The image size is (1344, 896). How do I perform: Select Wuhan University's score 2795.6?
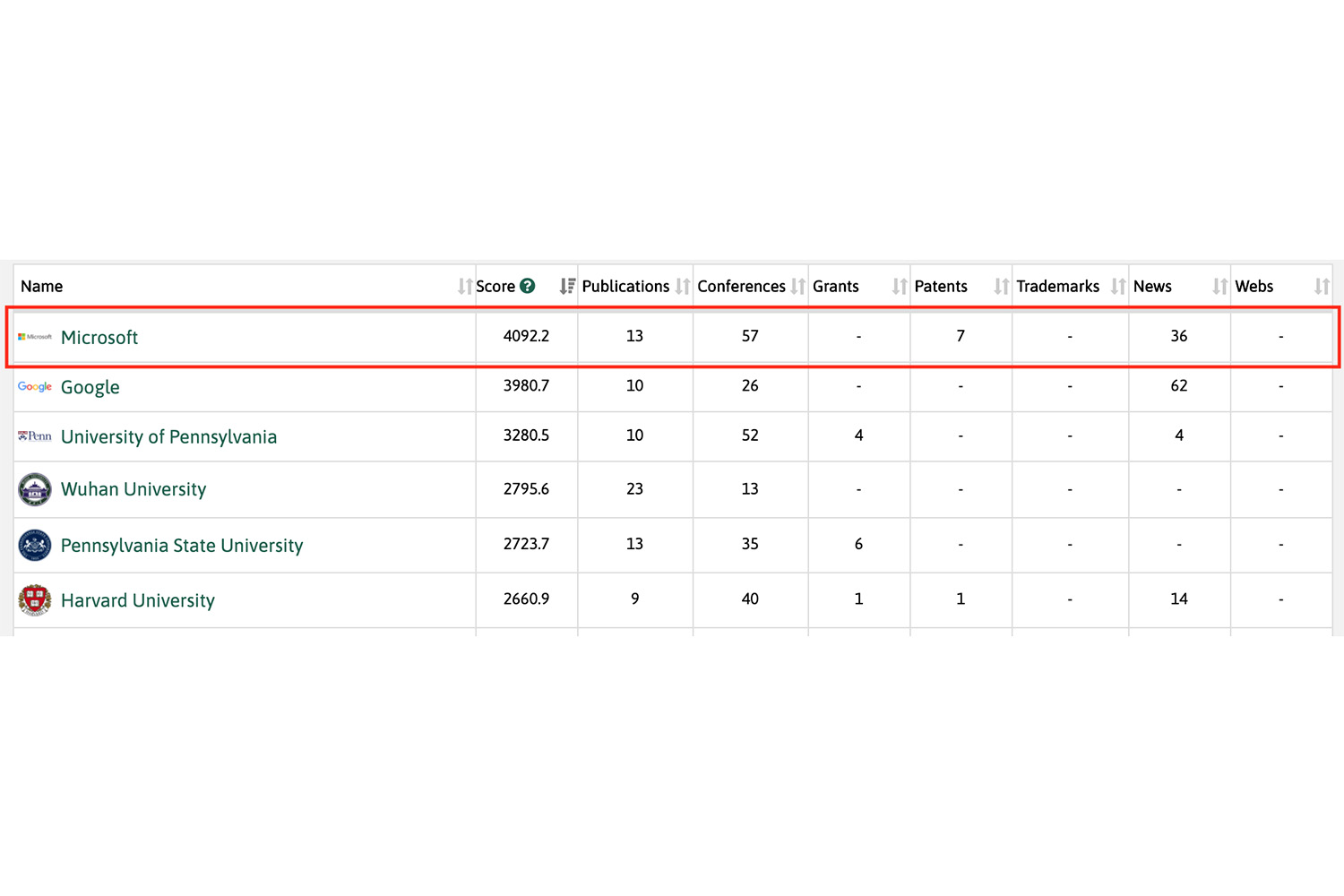(x=527, y=489)
